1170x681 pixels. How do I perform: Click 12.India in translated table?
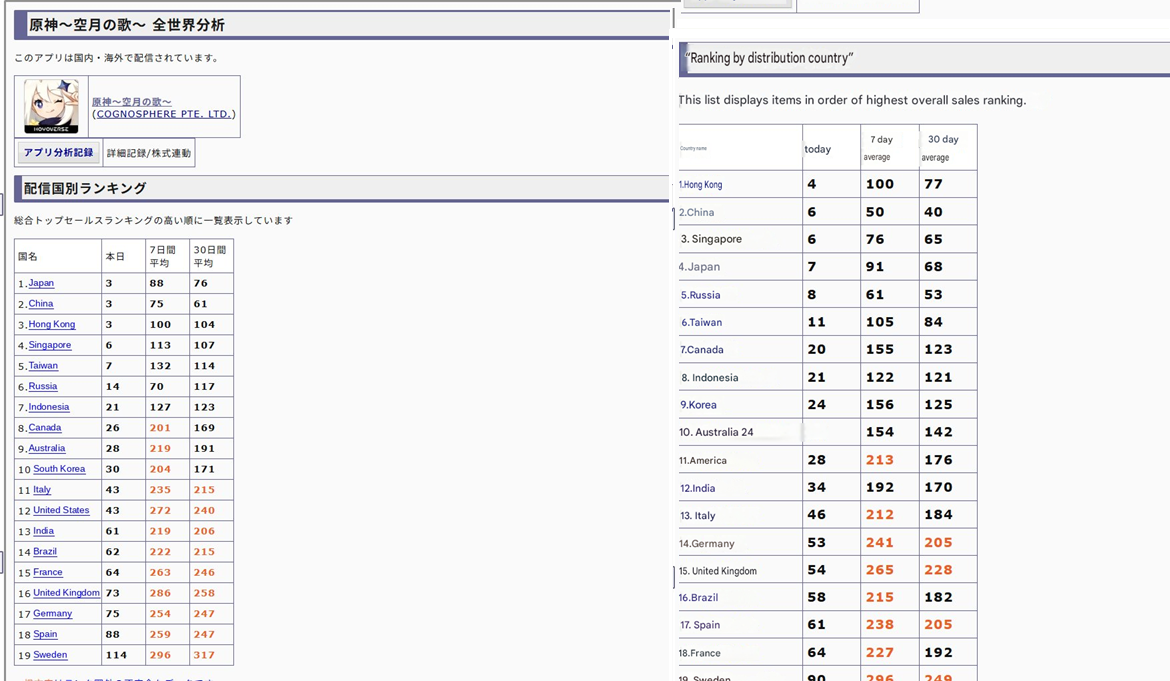(x=698, y=488)
